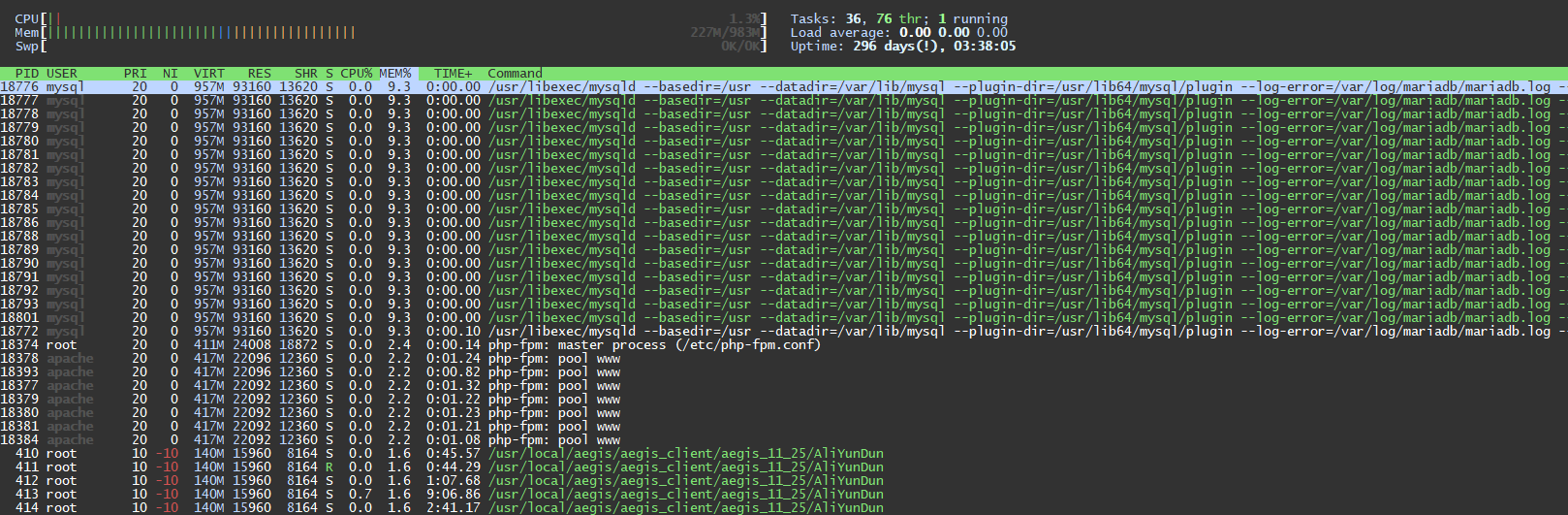Sort by RES column header

(x=260, y=74)
